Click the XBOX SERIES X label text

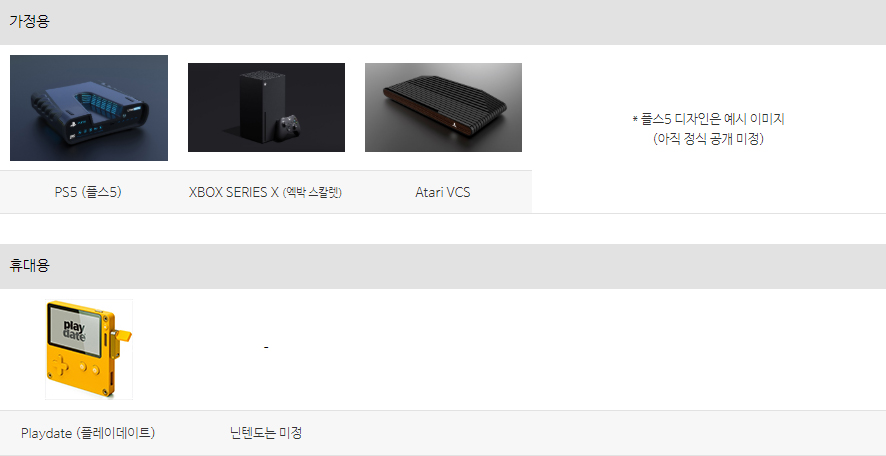pyautogui.click(x=233, y=192)
